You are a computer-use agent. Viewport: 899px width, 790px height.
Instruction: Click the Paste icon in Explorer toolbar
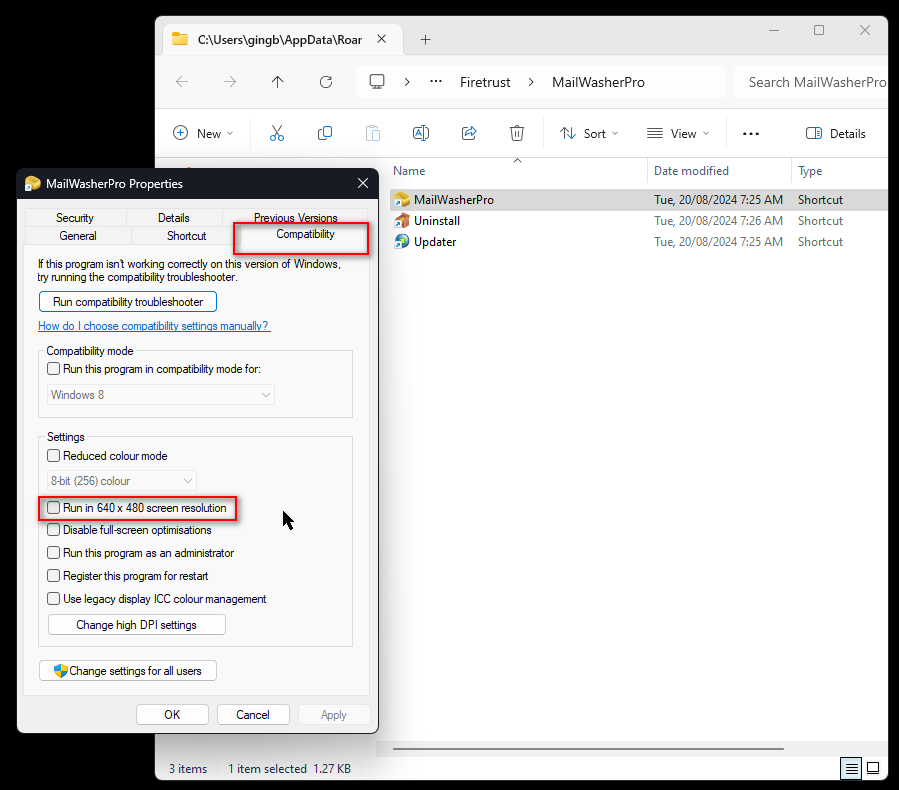[x=373, y=134]
